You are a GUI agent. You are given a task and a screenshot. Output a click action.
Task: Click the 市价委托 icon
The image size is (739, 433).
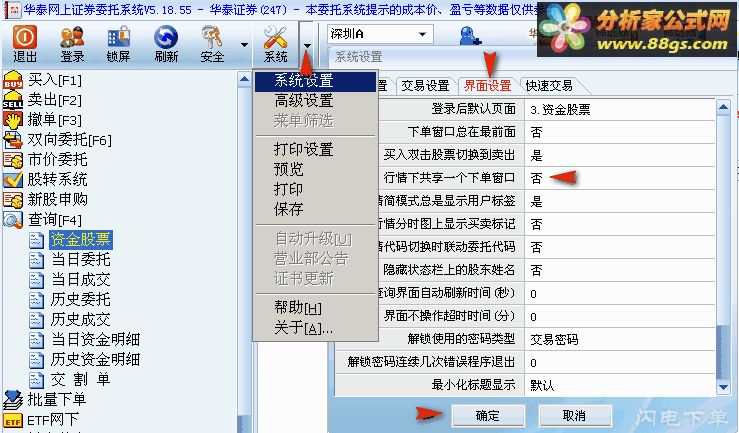tap(13, 160)
